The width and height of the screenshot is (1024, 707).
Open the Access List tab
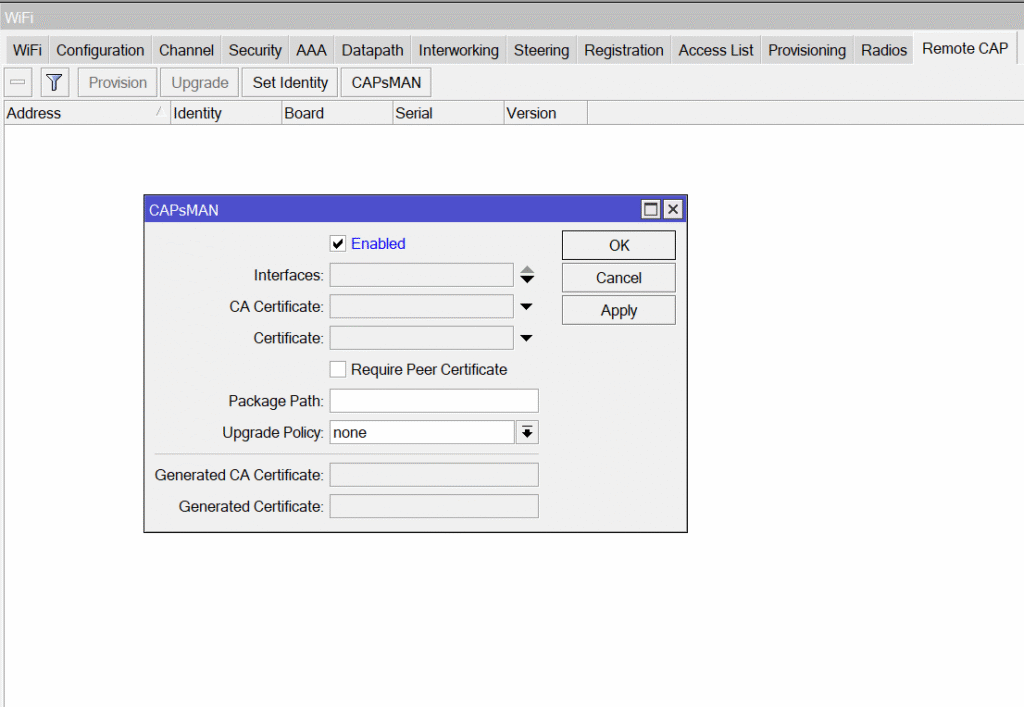point(716,50)
